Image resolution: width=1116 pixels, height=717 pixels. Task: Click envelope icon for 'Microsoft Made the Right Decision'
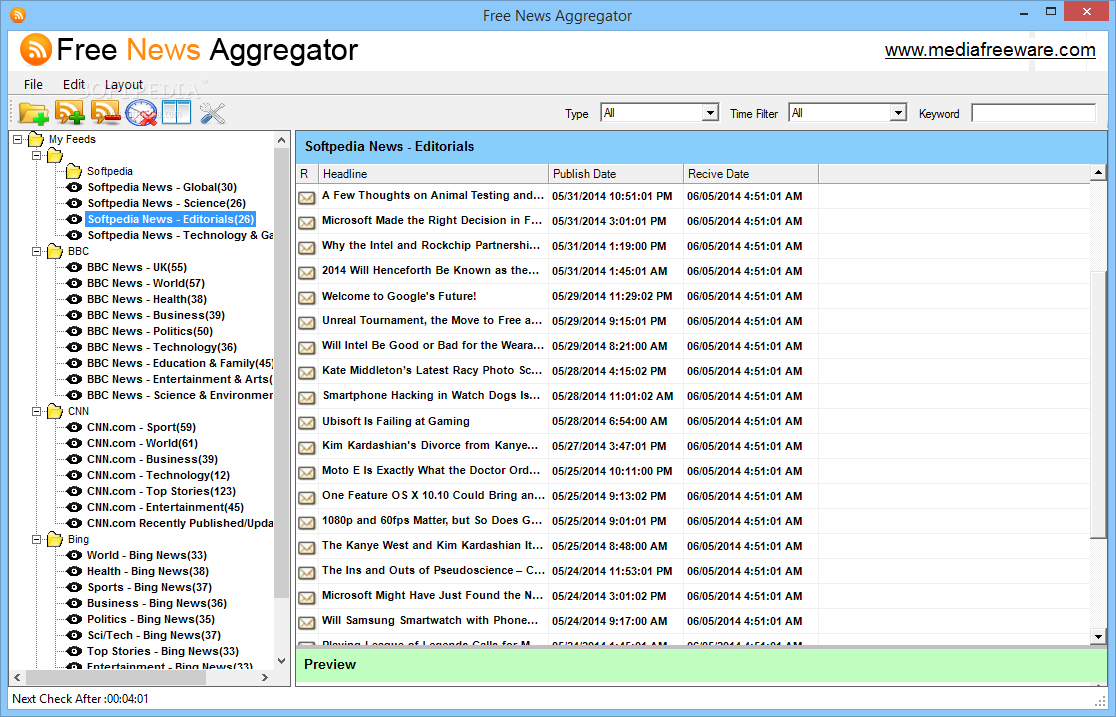click(307, 223)
